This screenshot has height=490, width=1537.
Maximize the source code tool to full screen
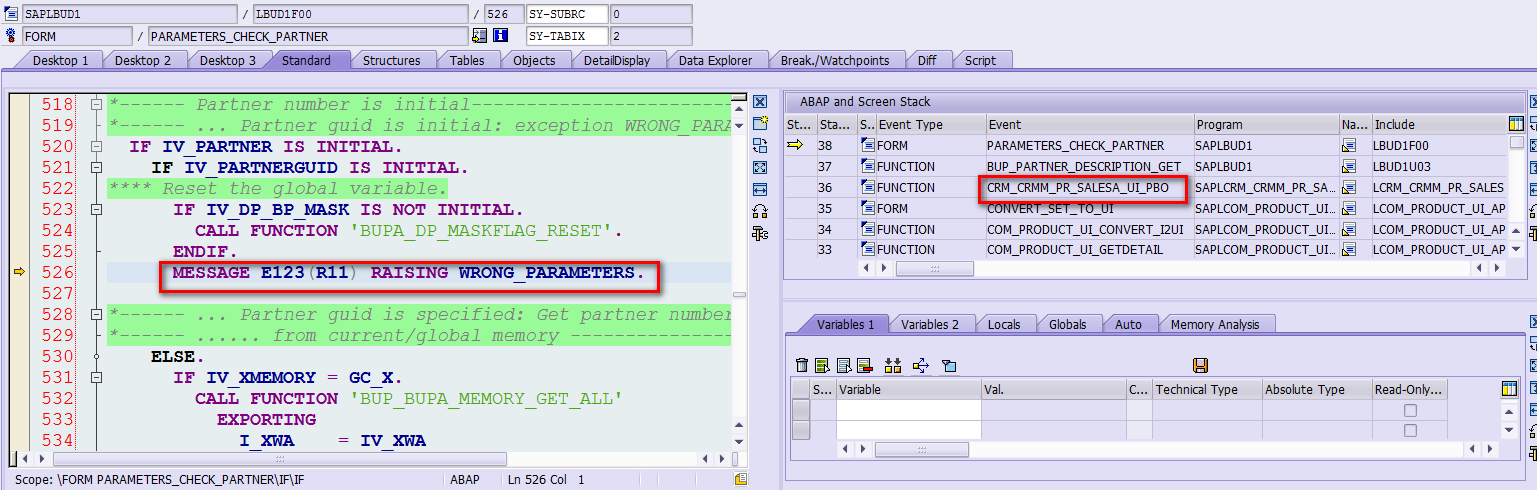(760, 167)
